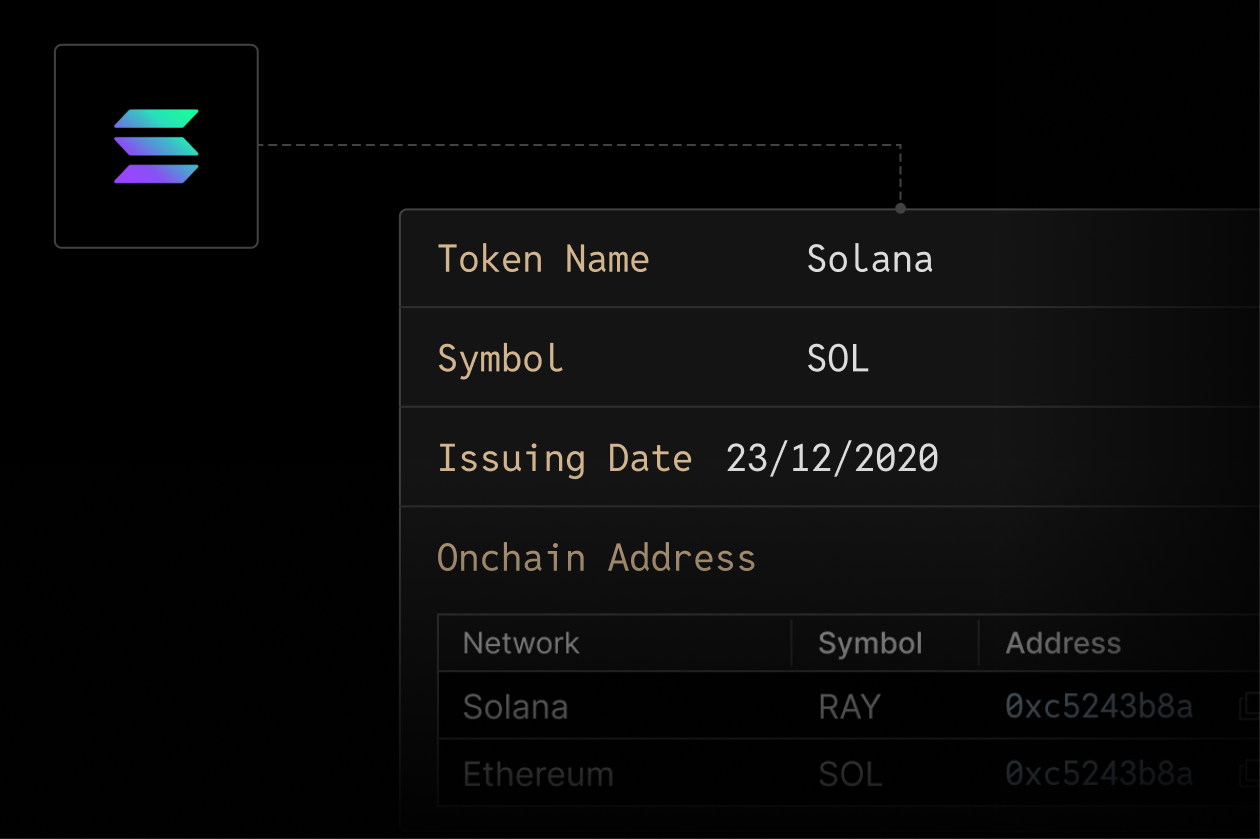Open the Onchain Address section heading
1260x839 pixels.
point(597,557)
